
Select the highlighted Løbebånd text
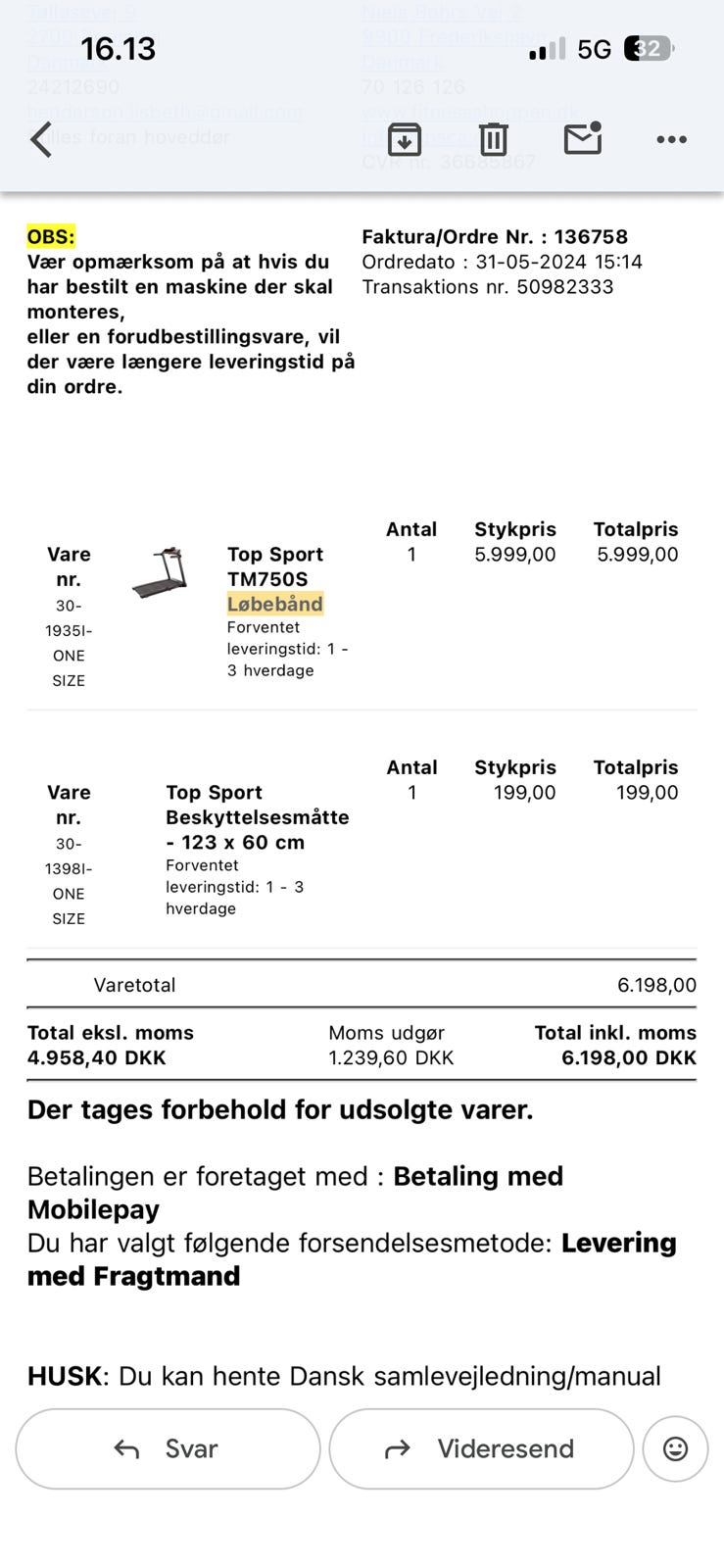coord(274,604)
